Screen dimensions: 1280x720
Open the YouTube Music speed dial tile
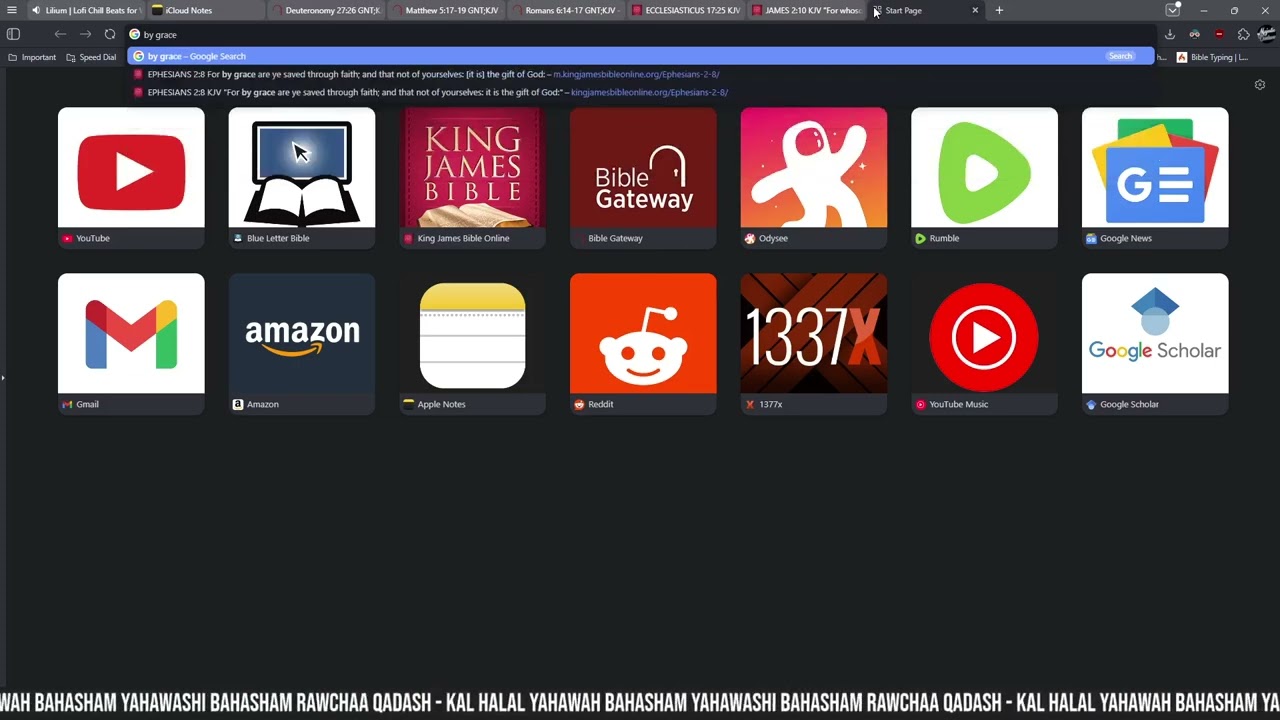tap(984, 344)
